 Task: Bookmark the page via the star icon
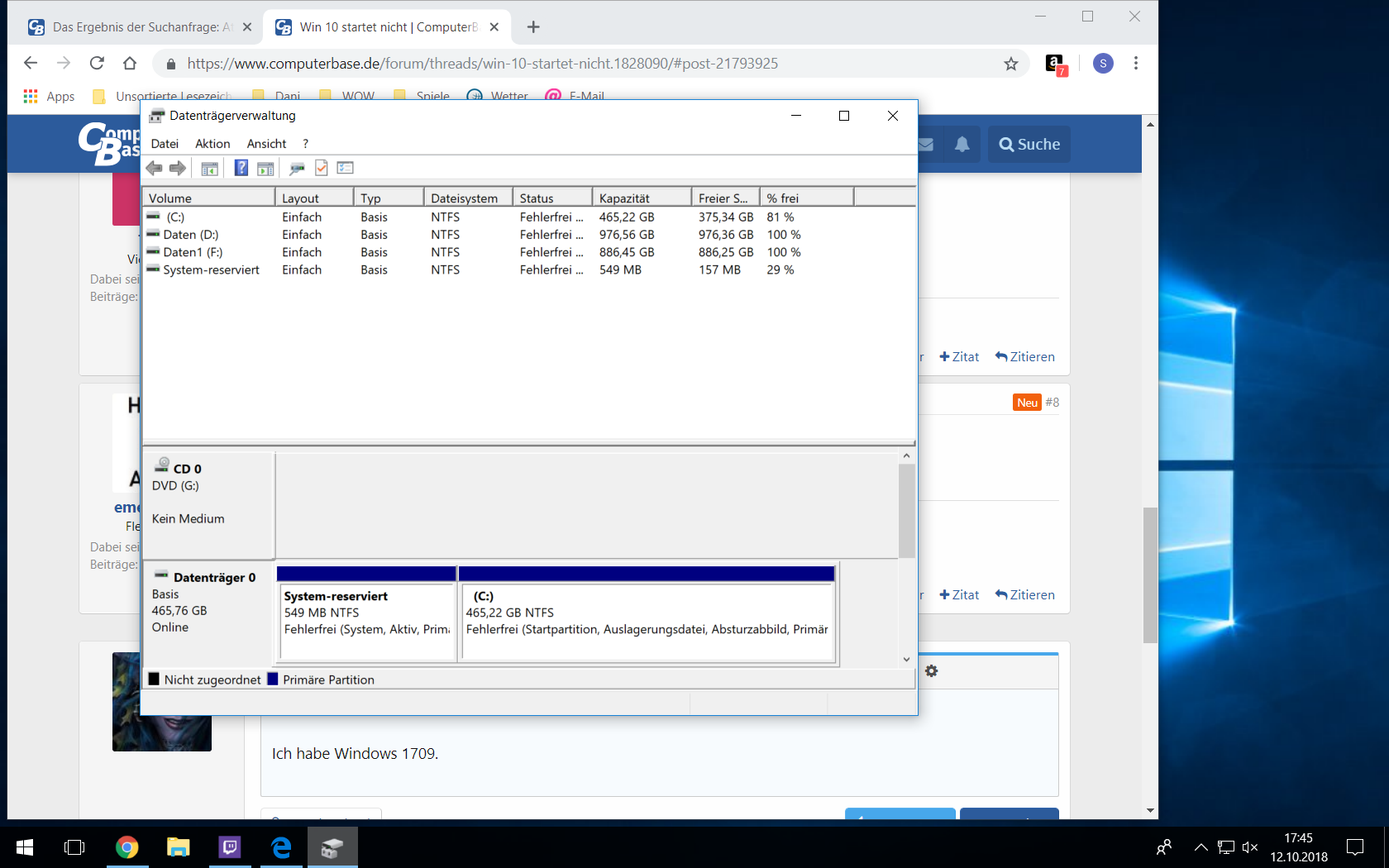[1010, 63]
